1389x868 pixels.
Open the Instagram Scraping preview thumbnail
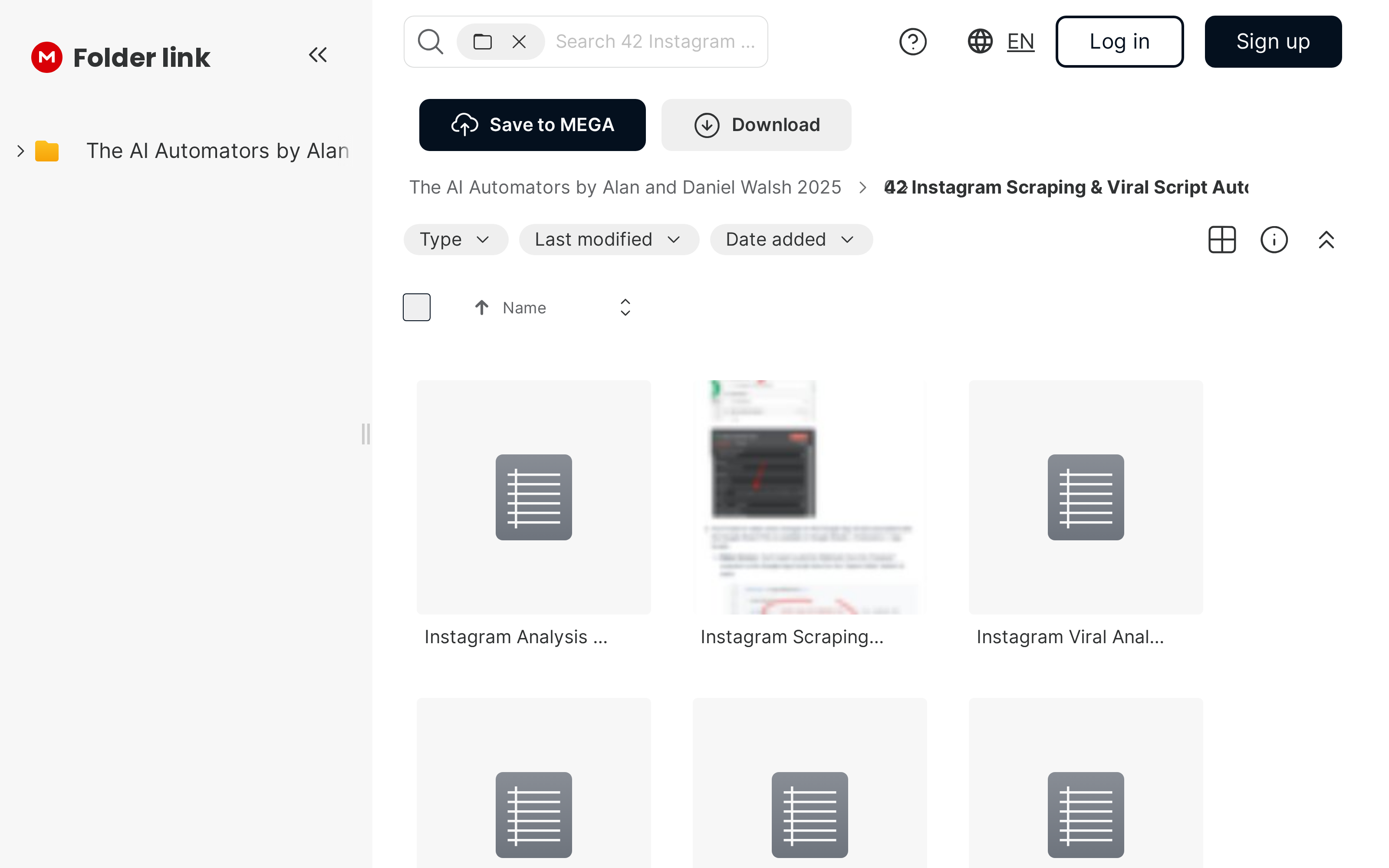[x=810, y=497]
